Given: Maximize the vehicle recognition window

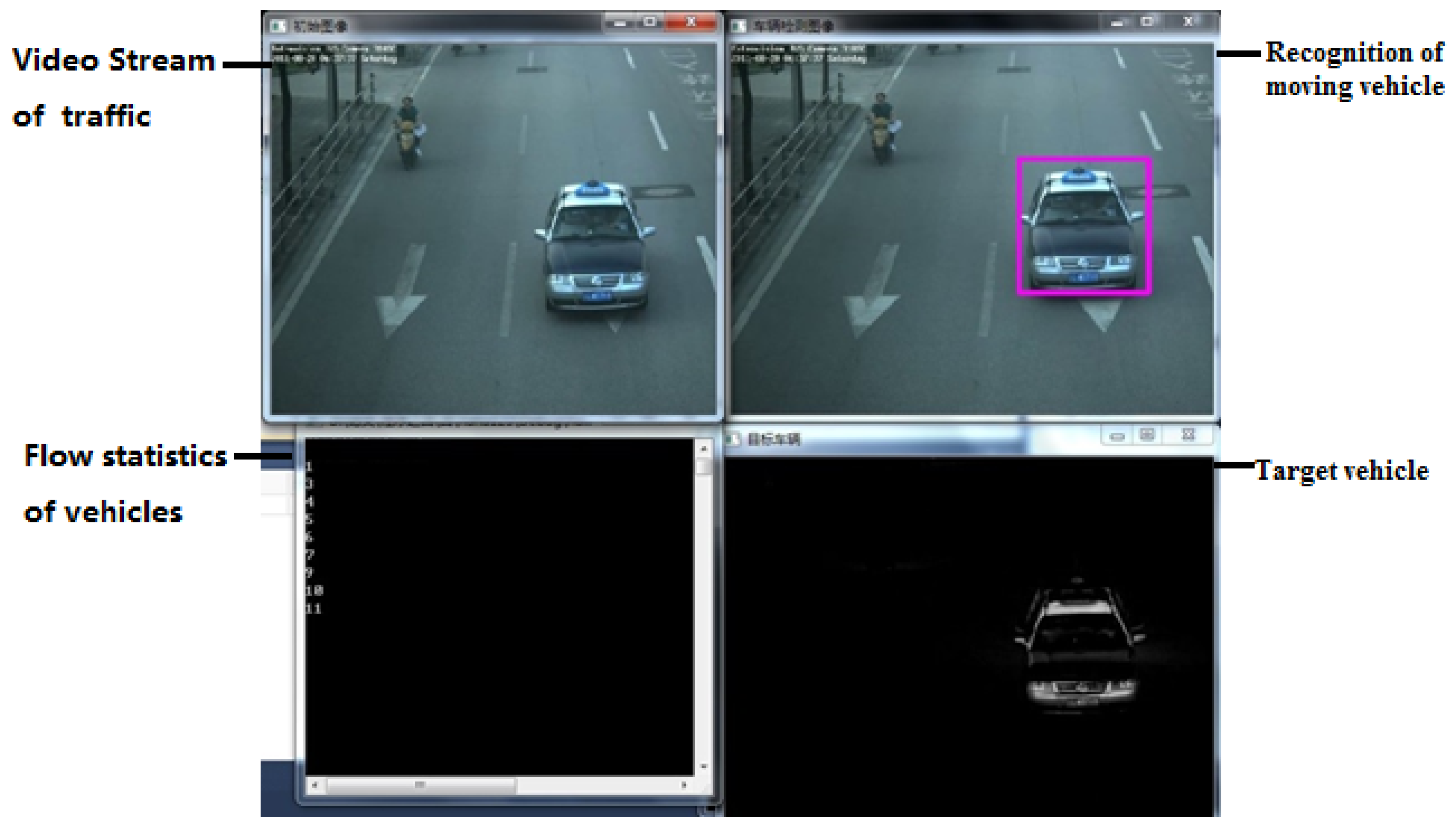Looking at the screenshot, I should [x=1147, y=22].
